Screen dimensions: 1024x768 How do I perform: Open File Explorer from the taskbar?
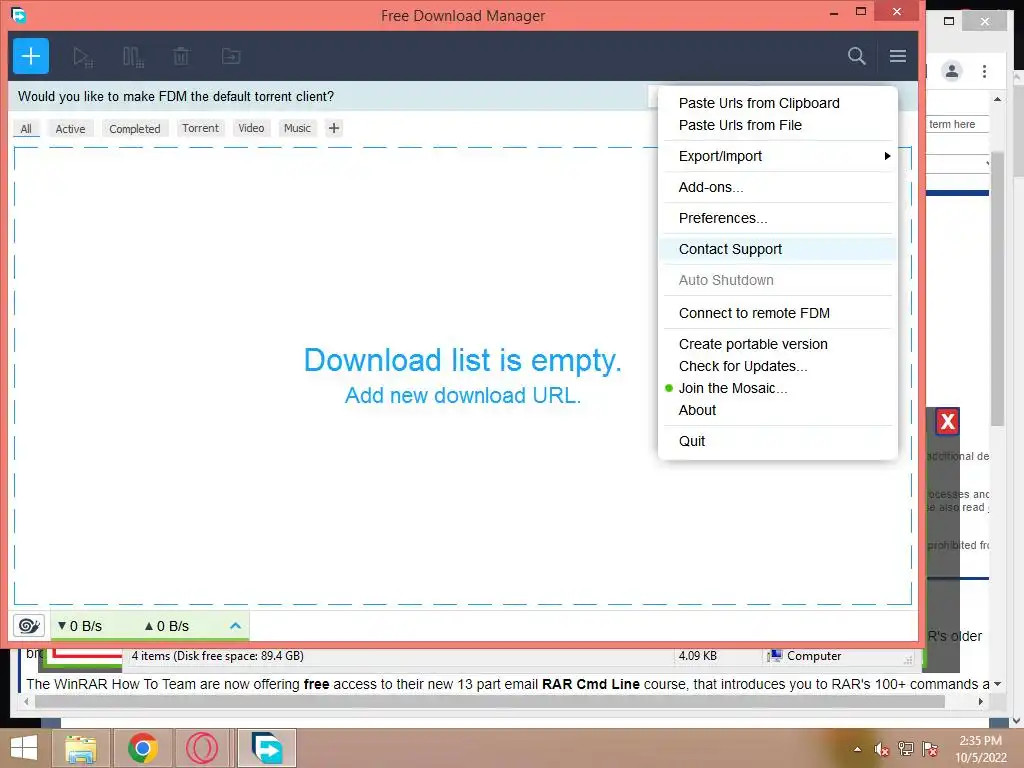81,748
